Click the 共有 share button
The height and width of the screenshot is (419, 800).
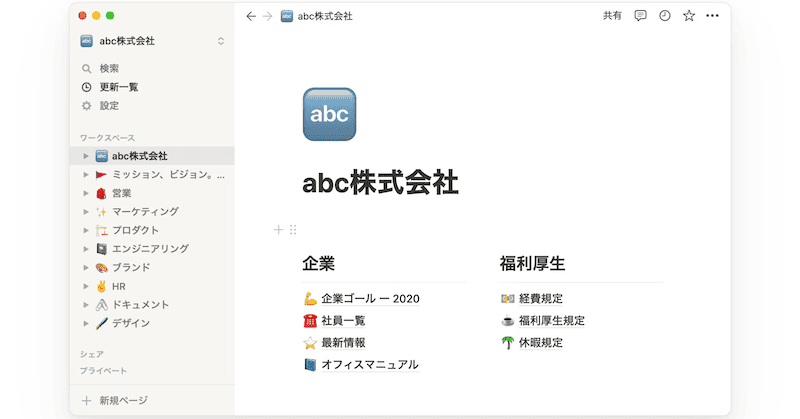[612, 16]
